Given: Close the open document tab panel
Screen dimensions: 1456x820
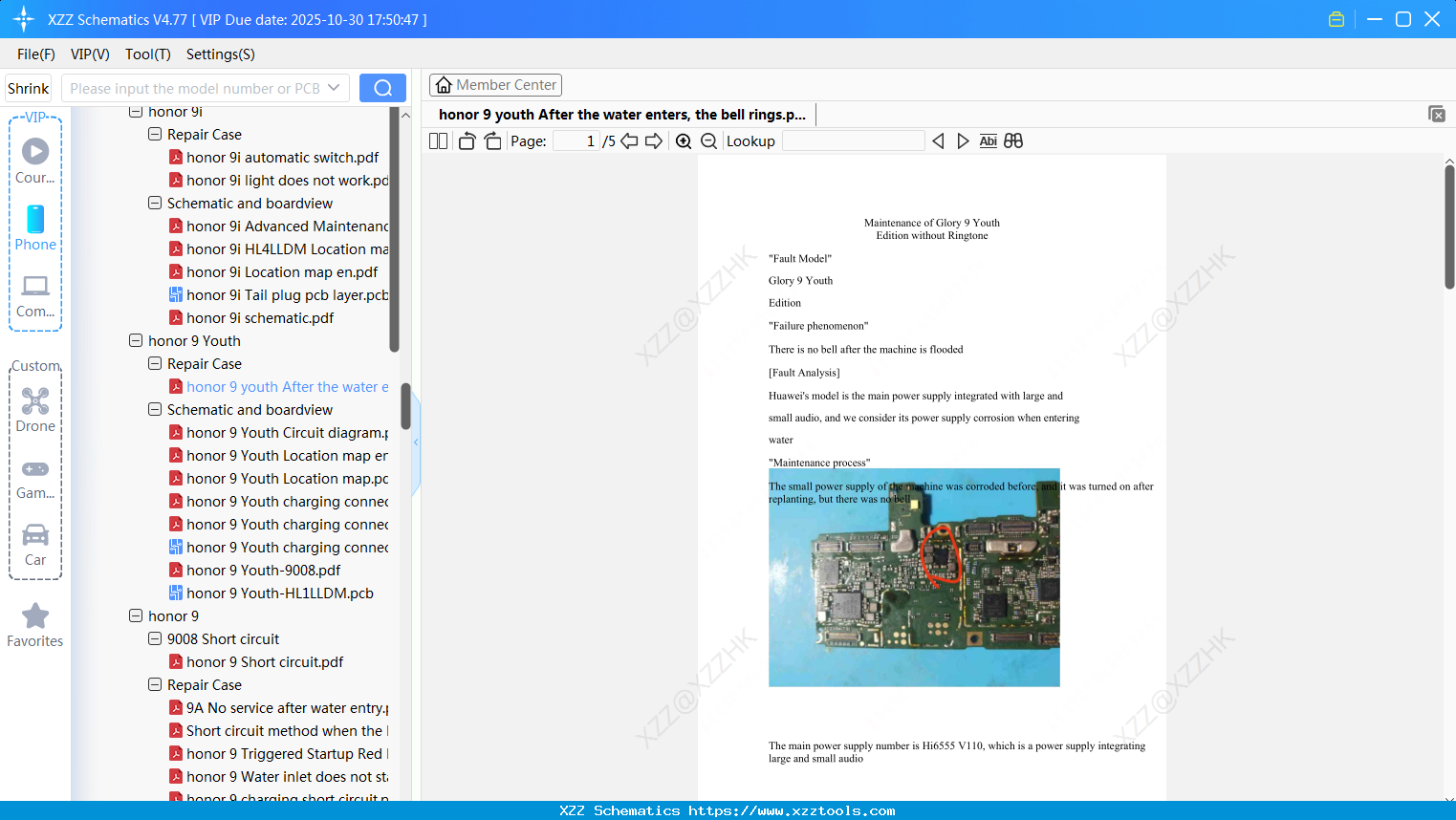Looking at the screenshot, I should [1436, 114].
